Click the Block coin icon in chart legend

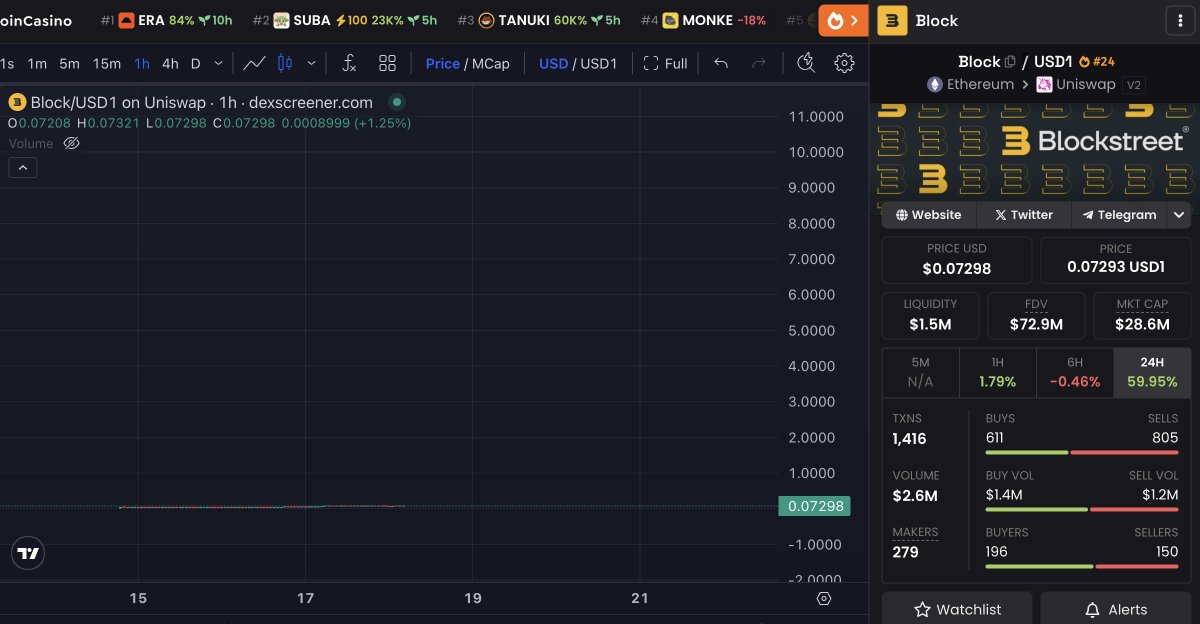coord(17,102)
